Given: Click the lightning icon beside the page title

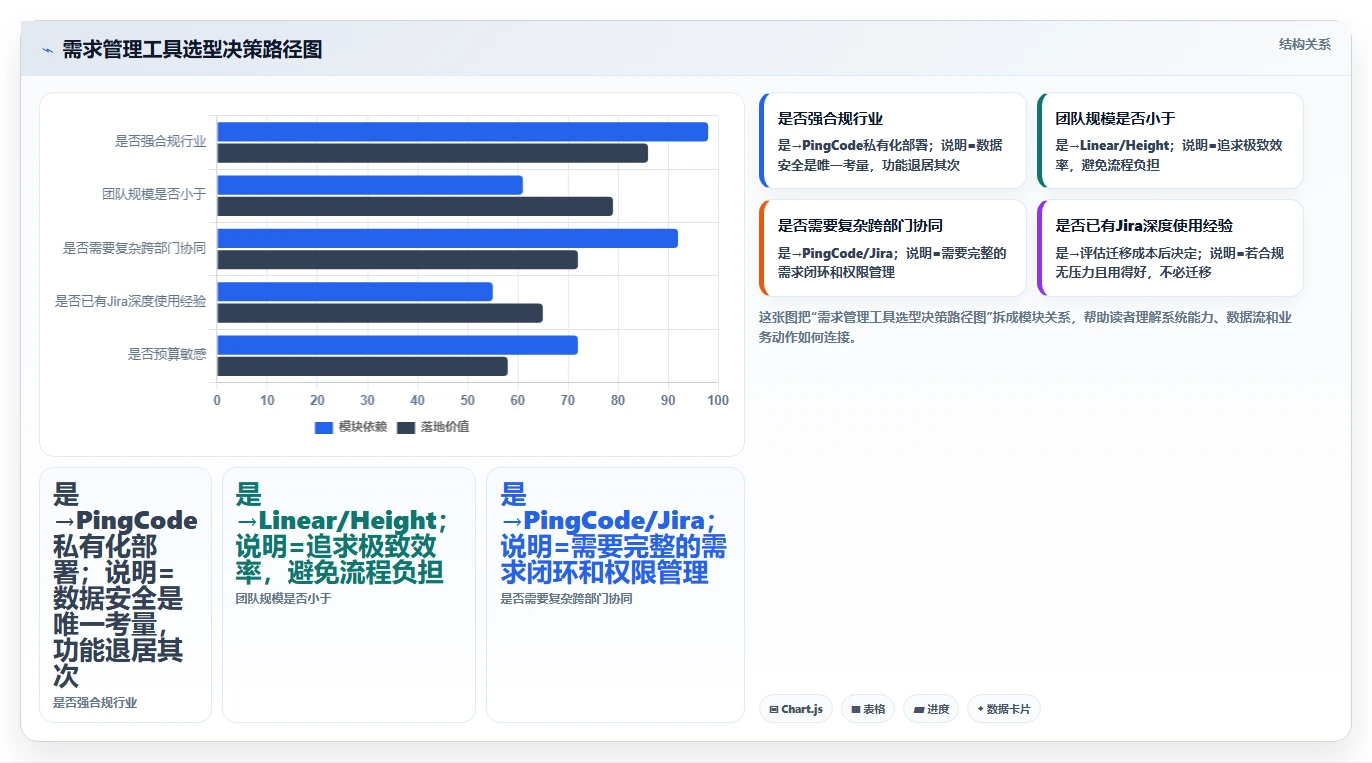Looking at the screenshot, I should pyautogui.click(x=47, y=50).
